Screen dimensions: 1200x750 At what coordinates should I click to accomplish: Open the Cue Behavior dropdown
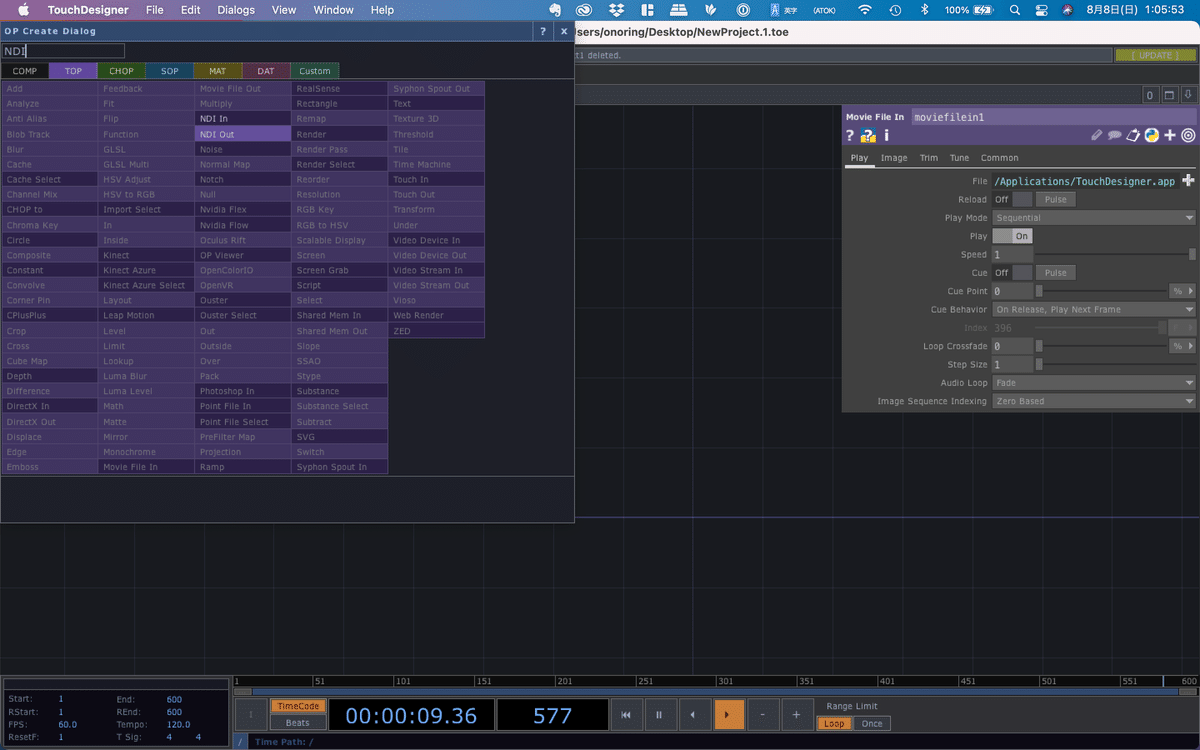pos(1094,309)
